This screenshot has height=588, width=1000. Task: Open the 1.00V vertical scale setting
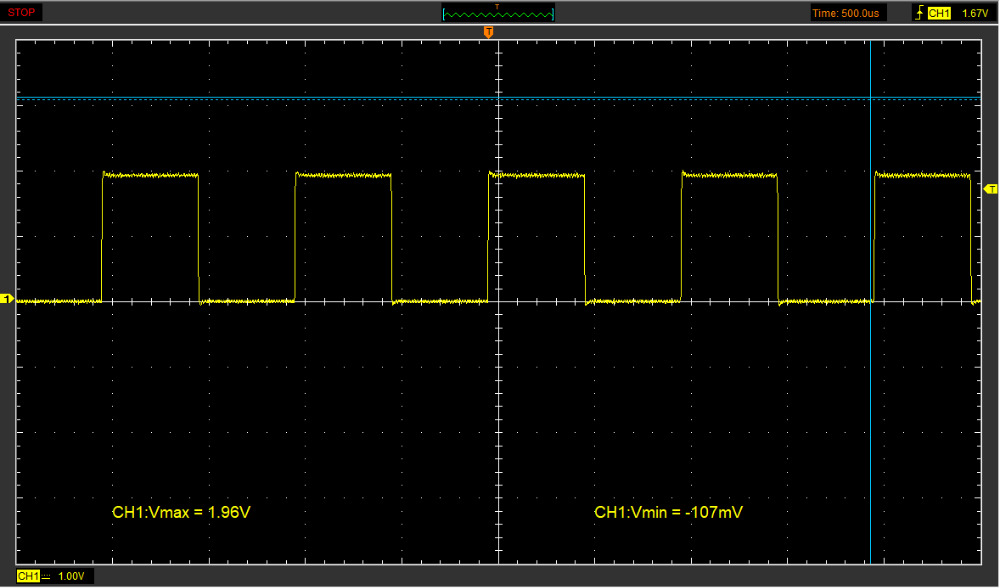pyautogui.click(x=72, y=577)
